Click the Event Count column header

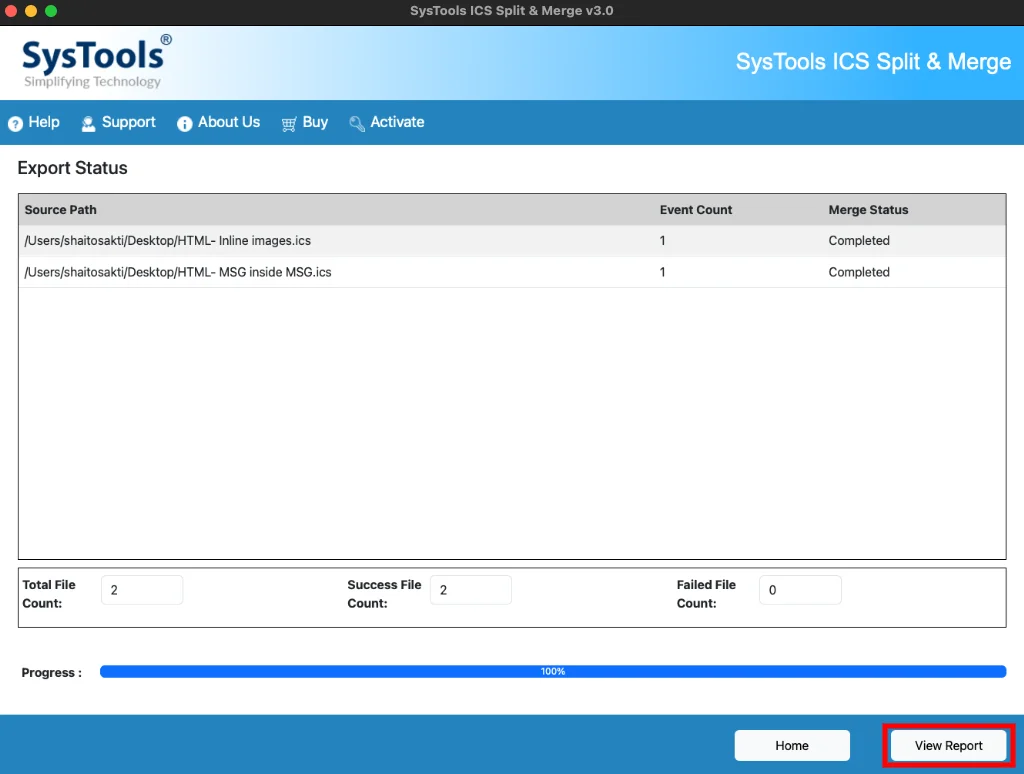[696, 210]
